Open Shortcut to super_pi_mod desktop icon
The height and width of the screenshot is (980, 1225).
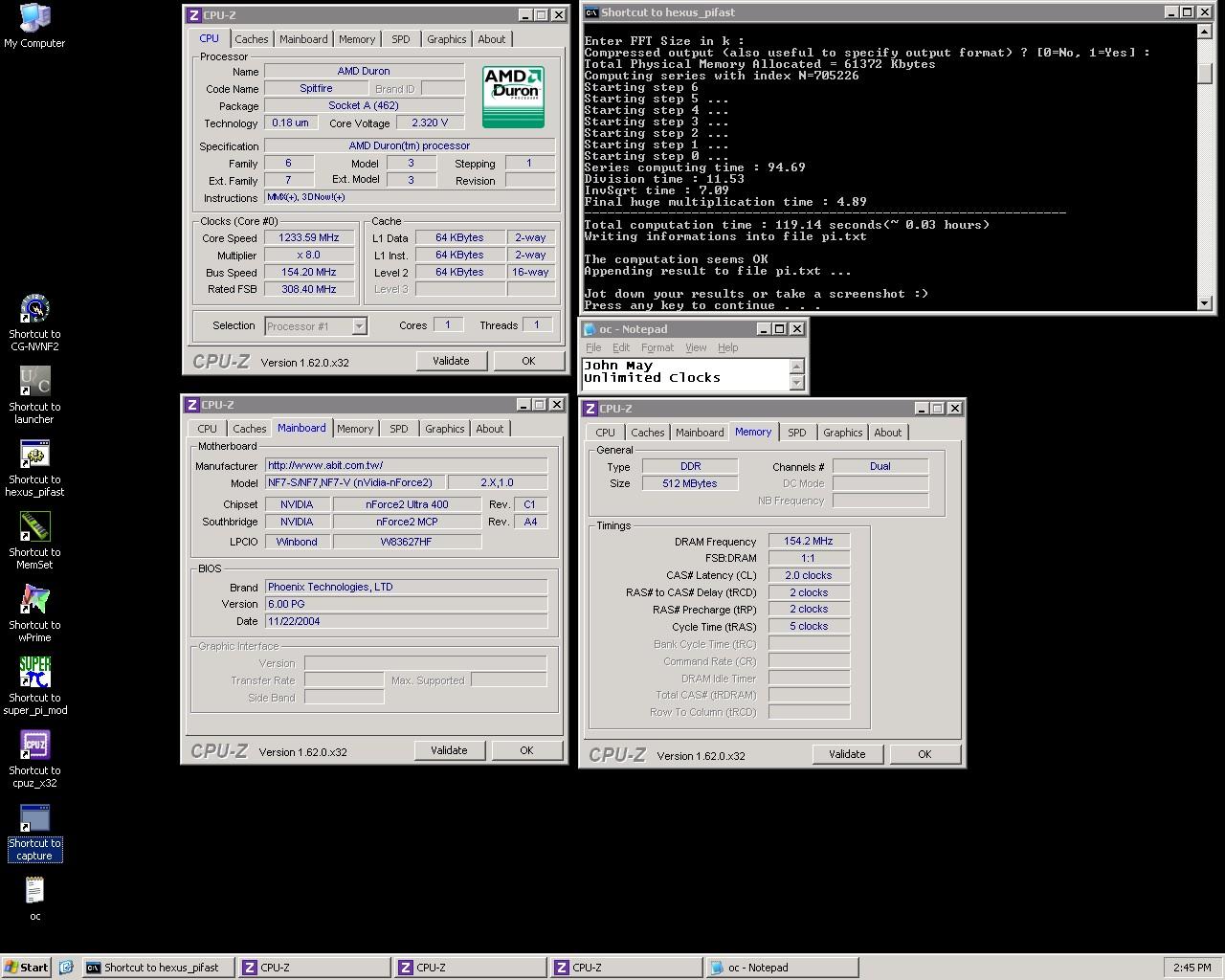34,686
